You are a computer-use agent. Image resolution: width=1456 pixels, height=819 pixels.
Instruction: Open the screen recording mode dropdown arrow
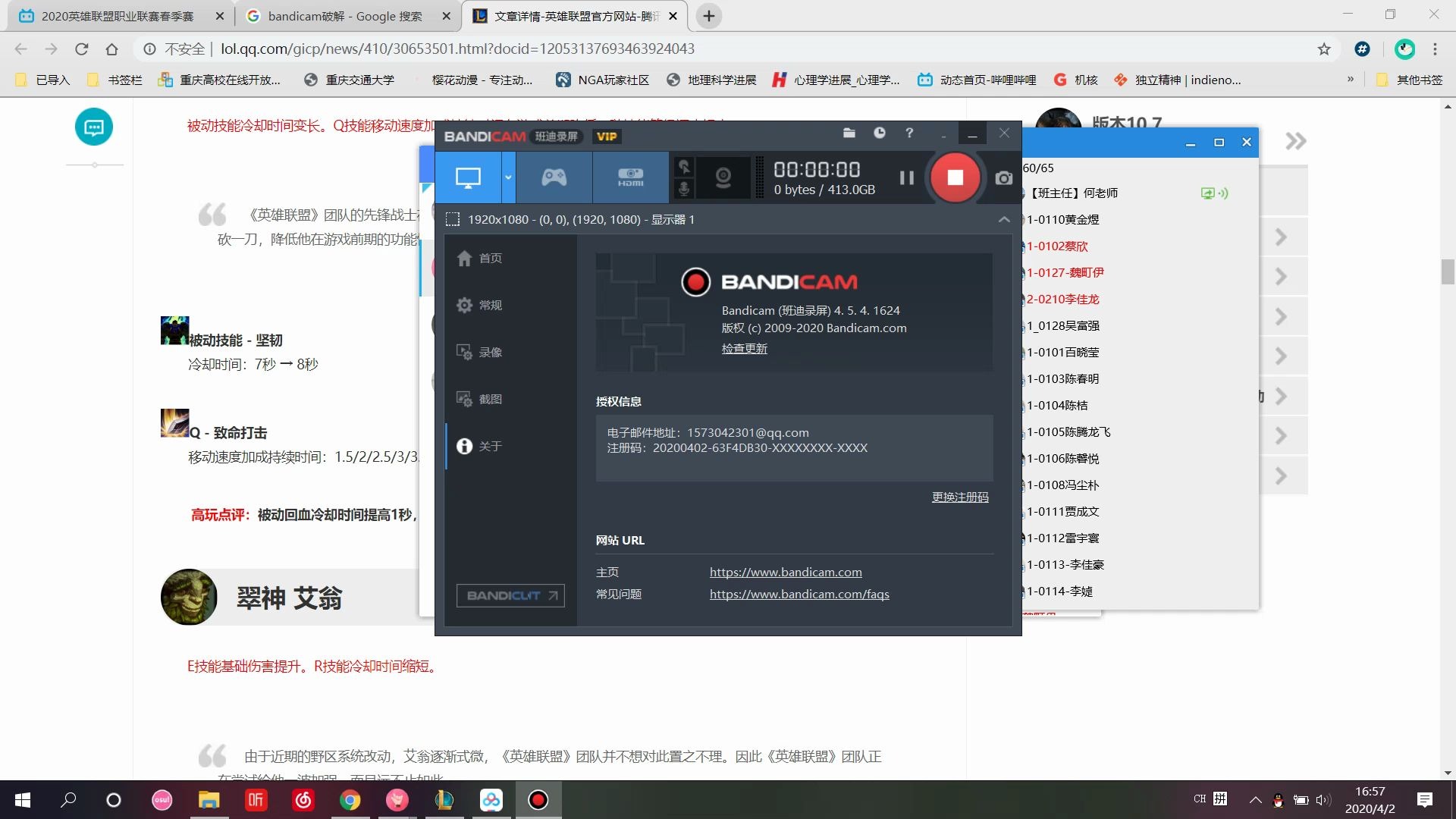coord(508,177)
